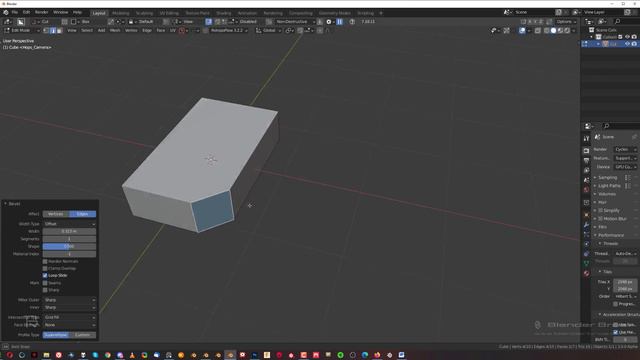Enable face select mode
This screenshot has height=360, width=640.
click(x=60, y=31)
